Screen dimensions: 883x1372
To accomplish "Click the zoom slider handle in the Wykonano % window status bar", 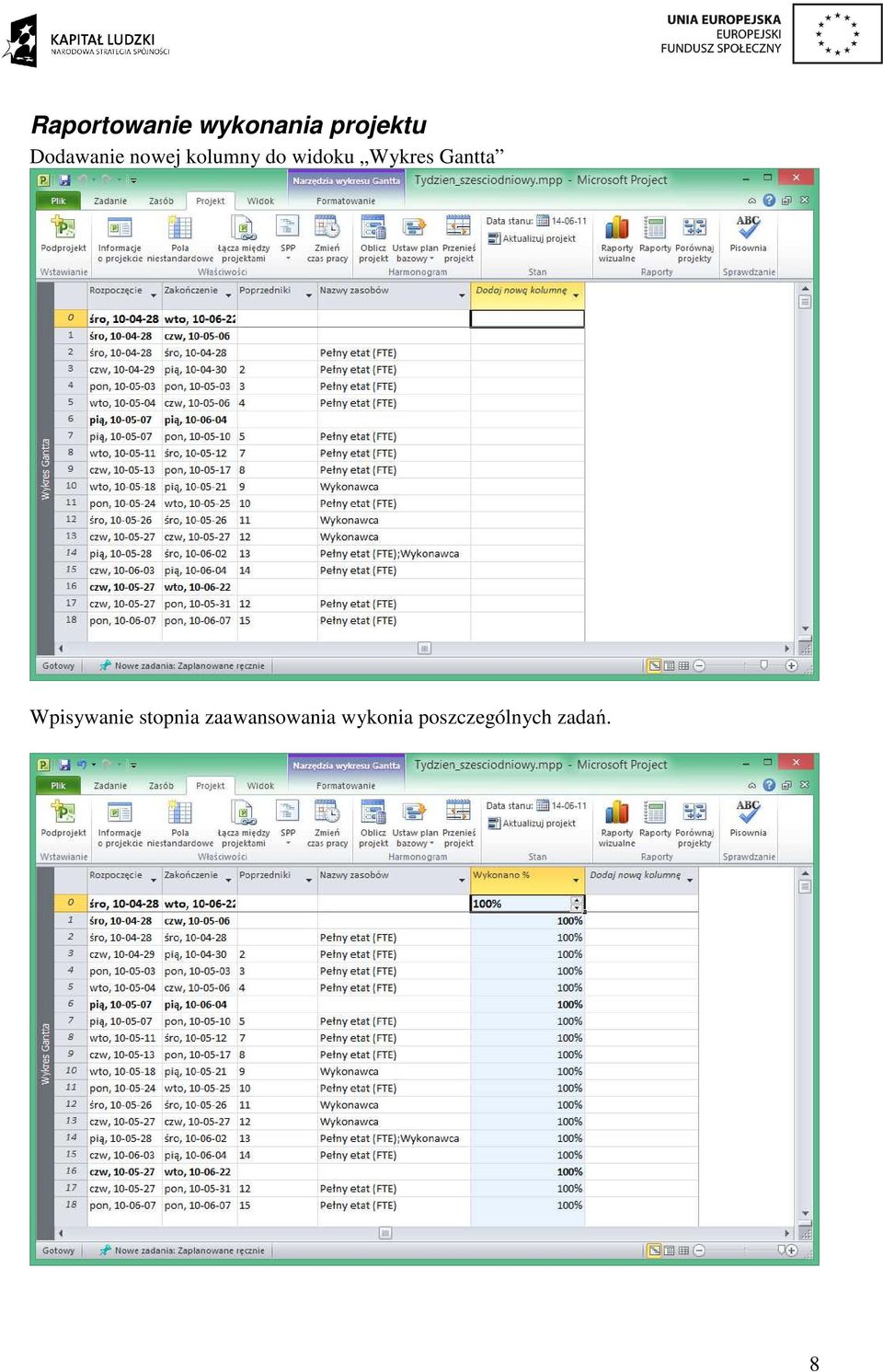I will tap(782, 1250).
